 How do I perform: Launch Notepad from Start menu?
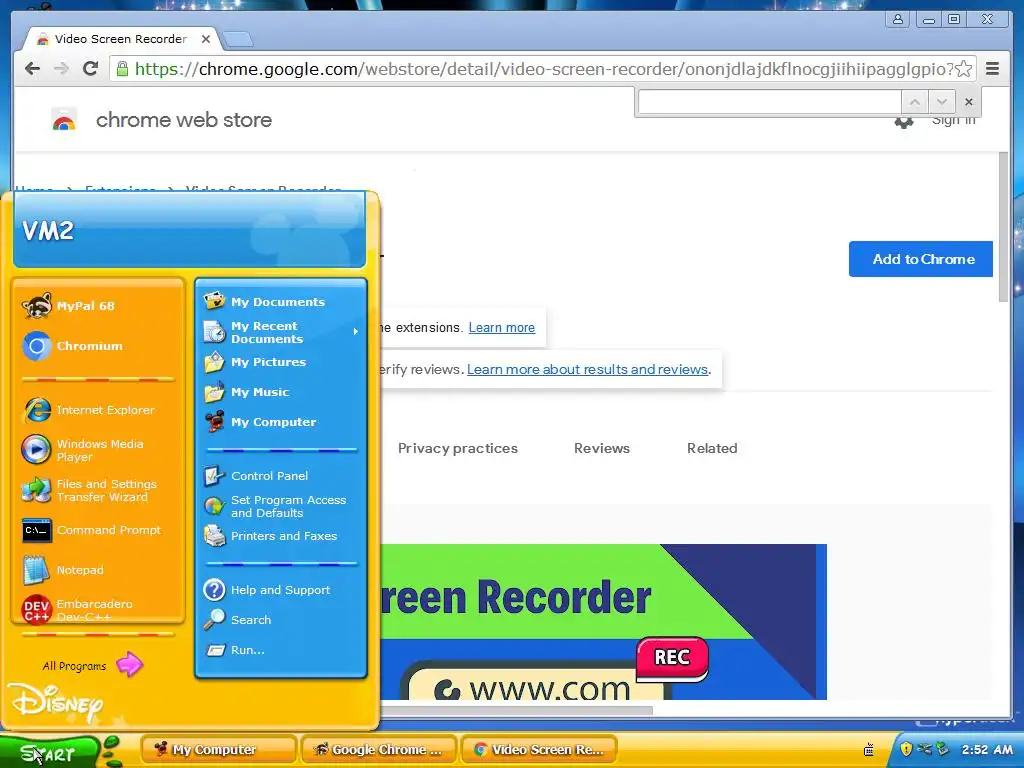(98, 570)
